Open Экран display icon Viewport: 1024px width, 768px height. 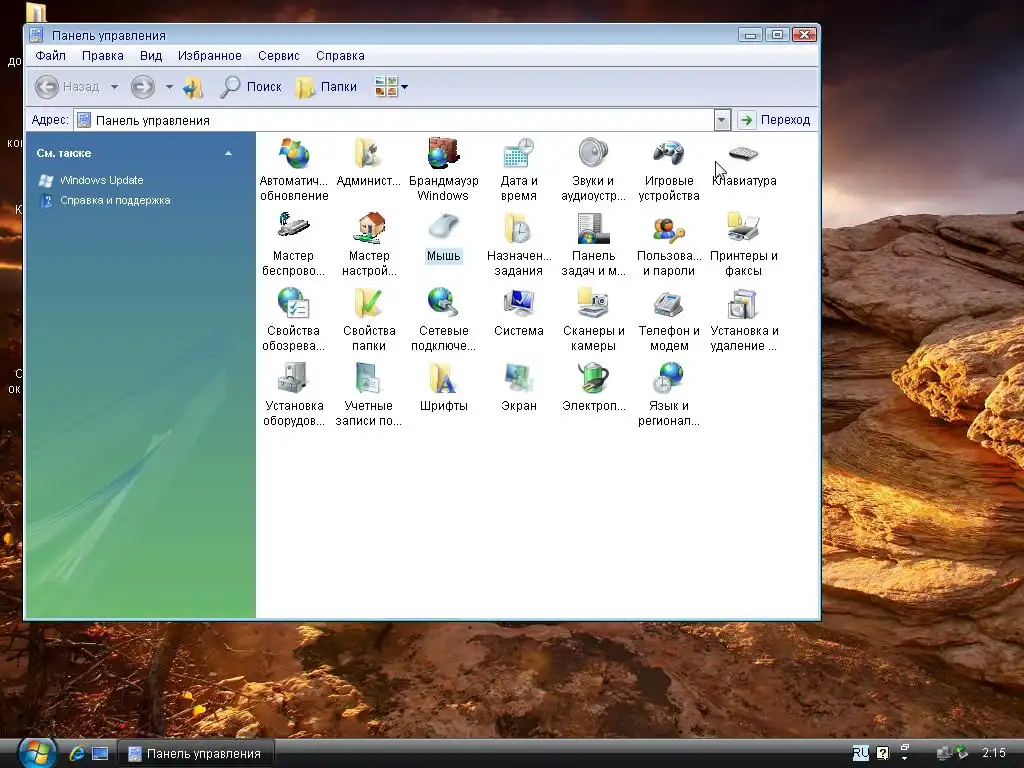(x=519, y=387)
